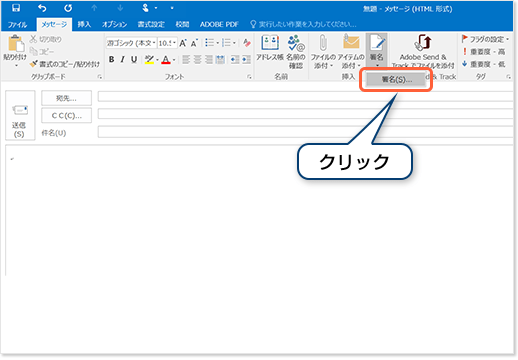Decrease font size with the small A

(194, 43)
